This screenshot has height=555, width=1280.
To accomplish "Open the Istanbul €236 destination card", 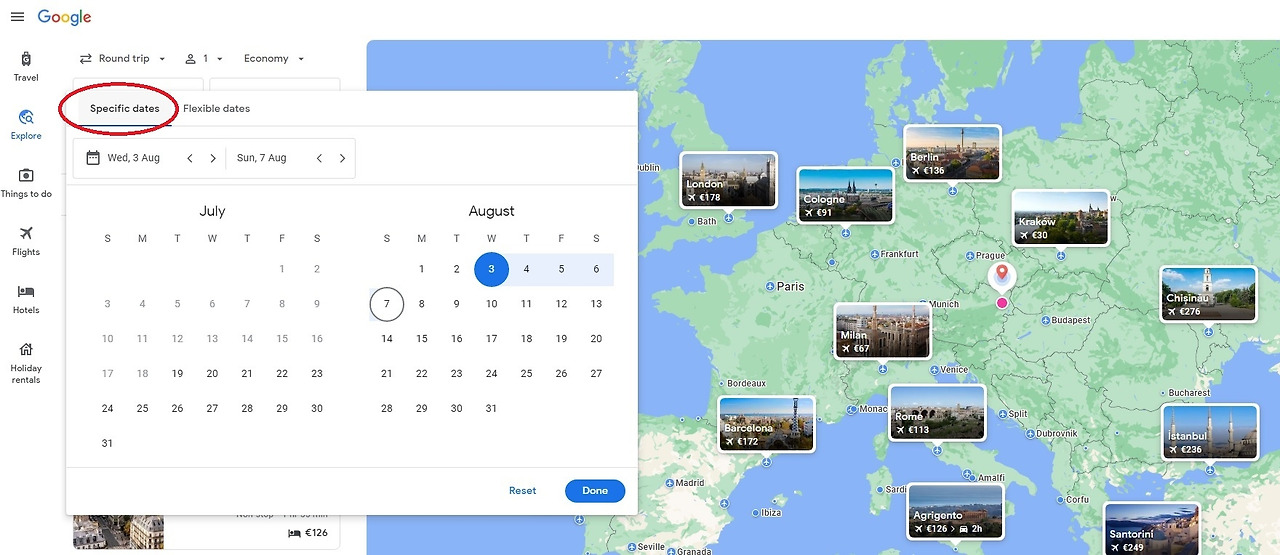I will (1210, 432).
